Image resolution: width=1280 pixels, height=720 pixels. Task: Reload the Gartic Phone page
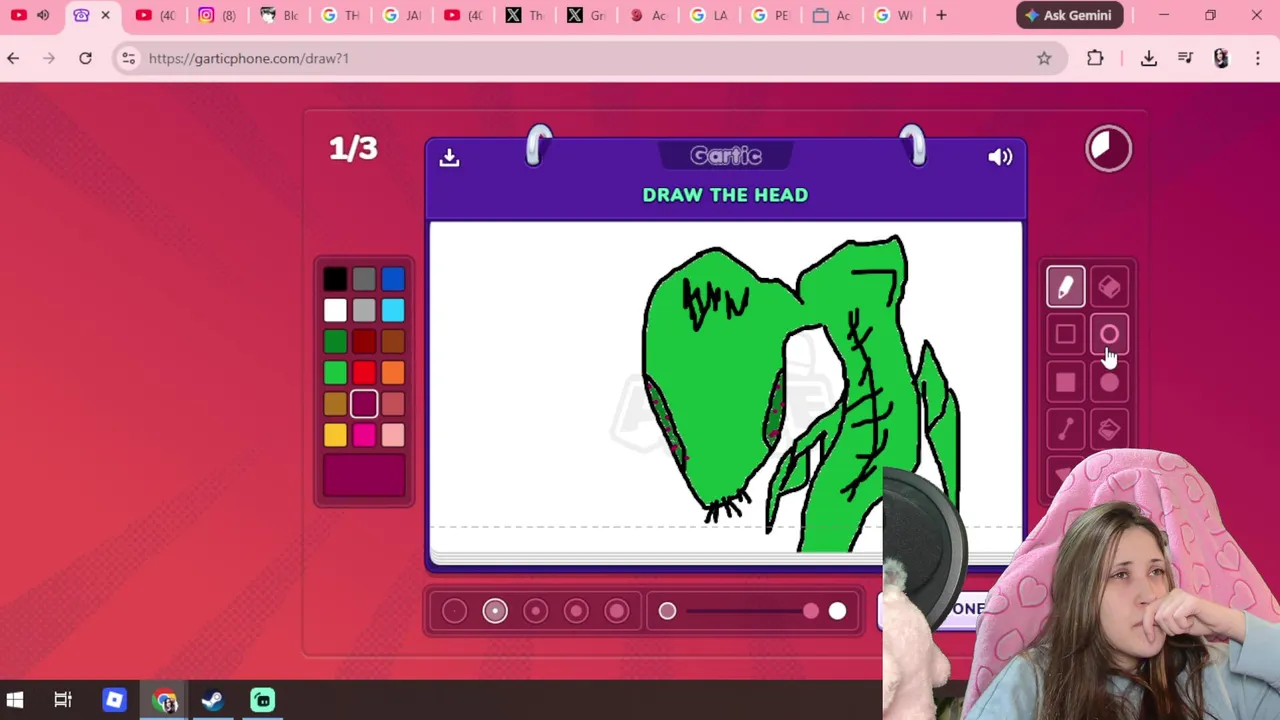pyautogui.click(x=85, y=58)
